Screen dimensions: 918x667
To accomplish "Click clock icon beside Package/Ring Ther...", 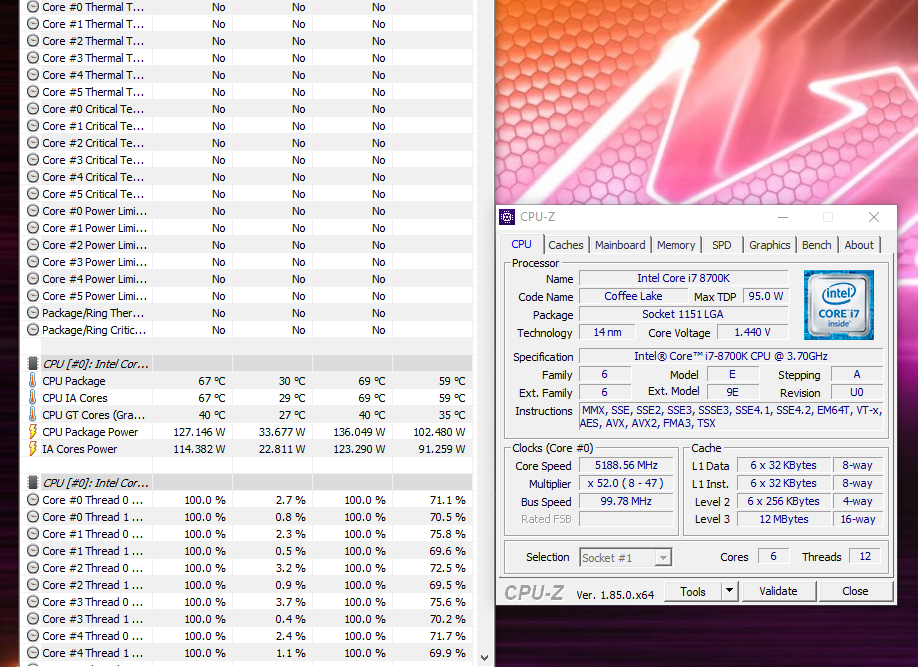I will [x=33, y=313].
